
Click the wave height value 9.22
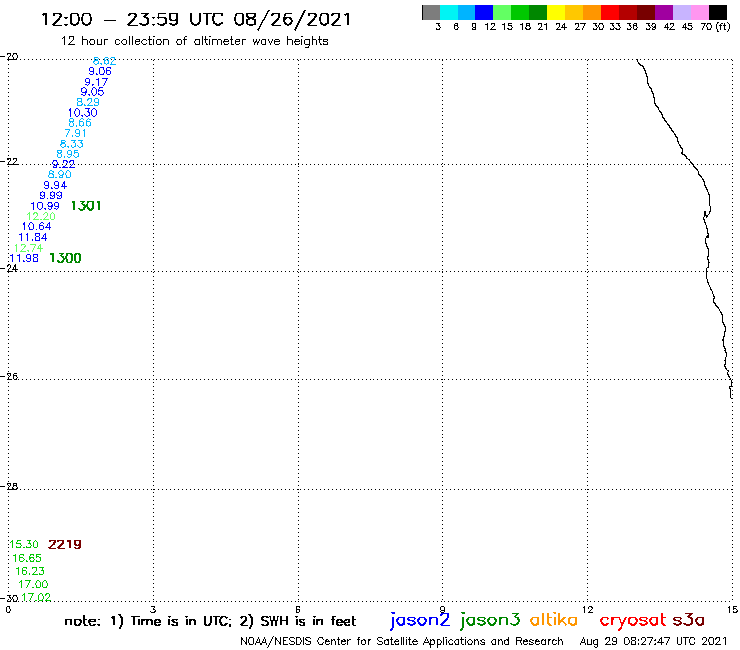click(x=63, y=164)
